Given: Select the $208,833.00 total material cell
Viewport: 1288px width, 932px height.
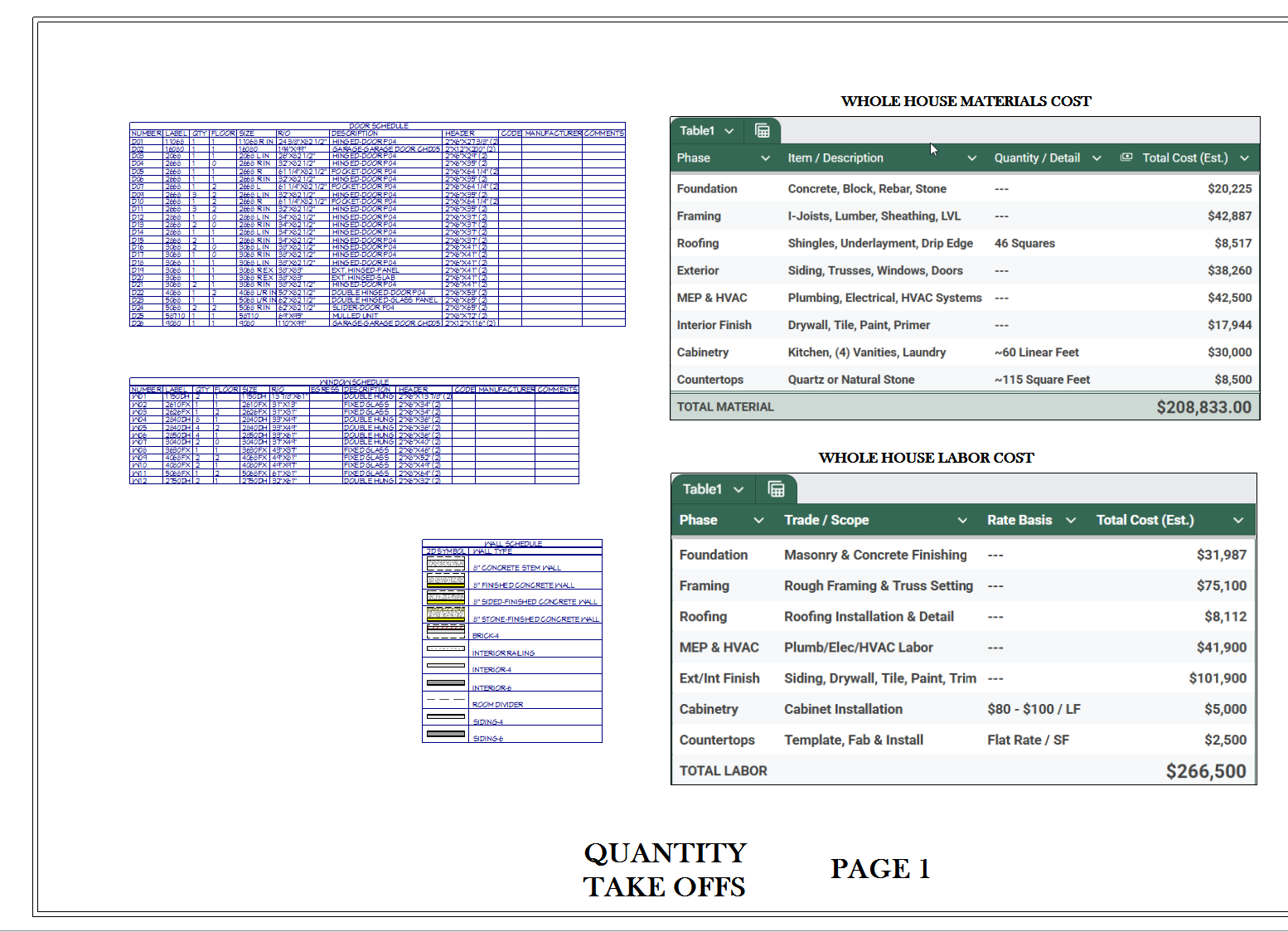Looking at the screenshot, I should coord(1203,407).
